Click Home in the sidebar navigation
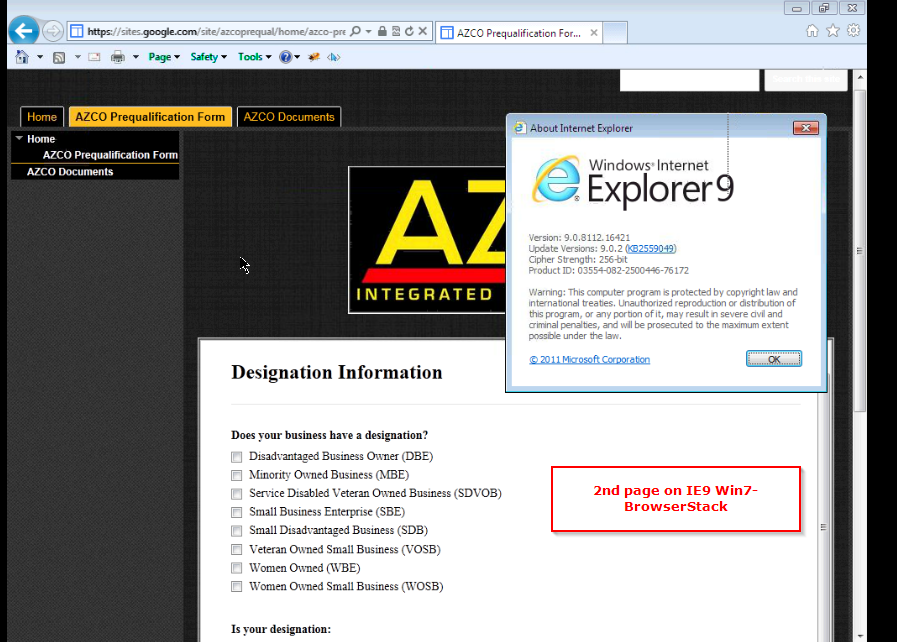The image size is (897, 642). pos(41,139)
